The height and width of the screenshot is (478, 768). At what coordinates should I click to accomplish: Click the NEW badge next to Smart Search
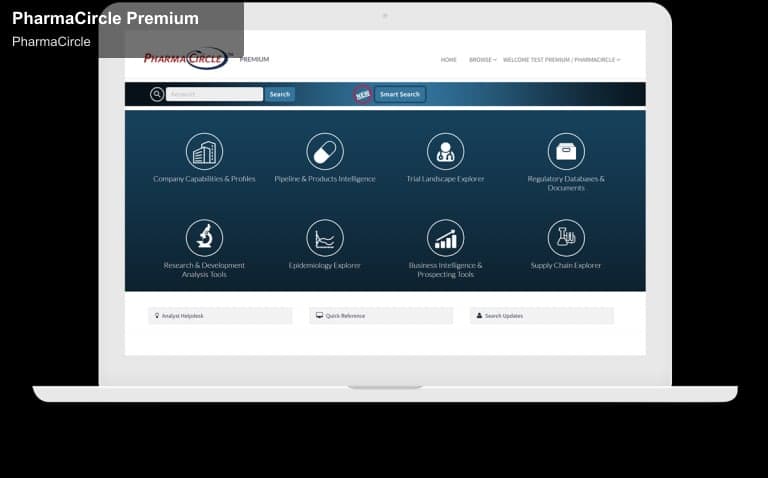[362, 94]
